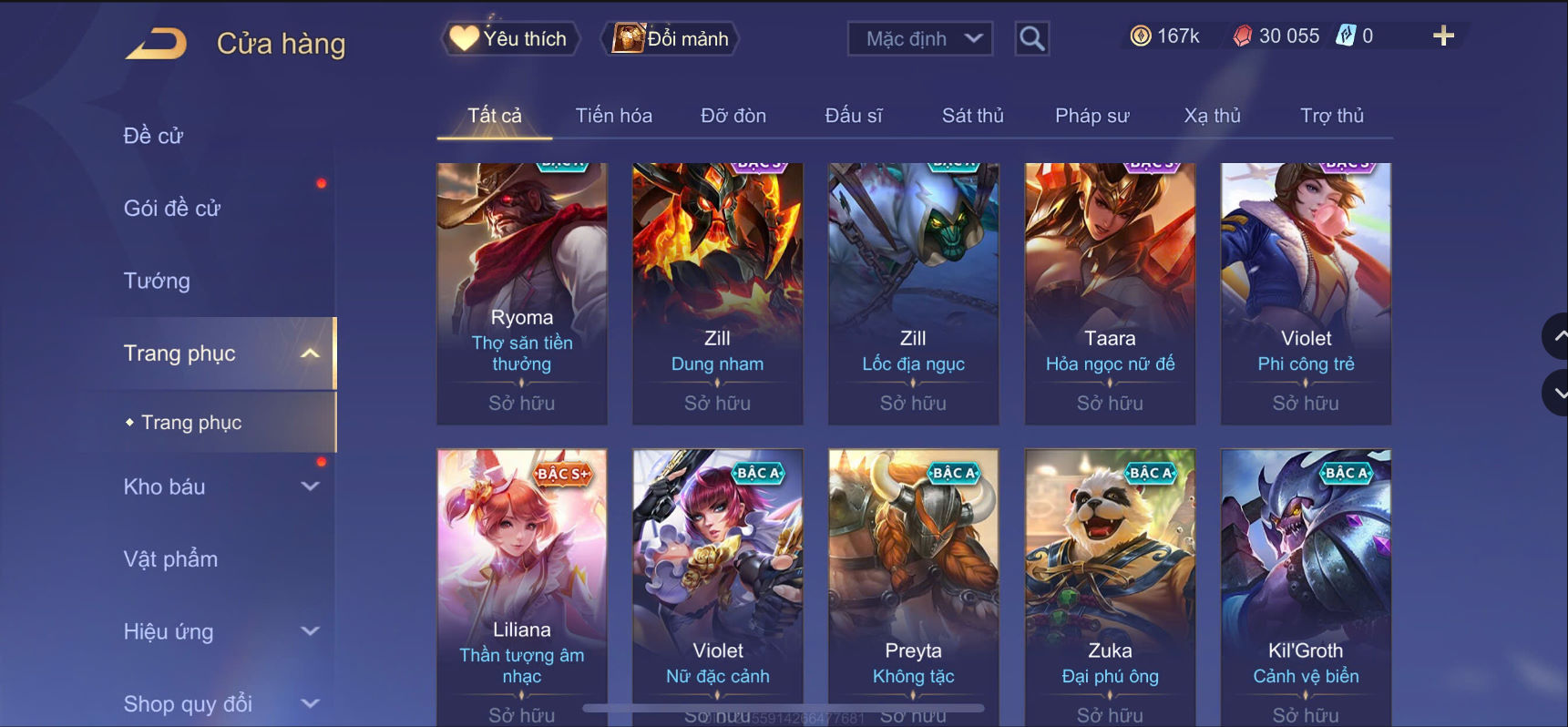Switch to the Sát thủ tab
This screenshot has height=727, width=1568.
tap(972, 116)
